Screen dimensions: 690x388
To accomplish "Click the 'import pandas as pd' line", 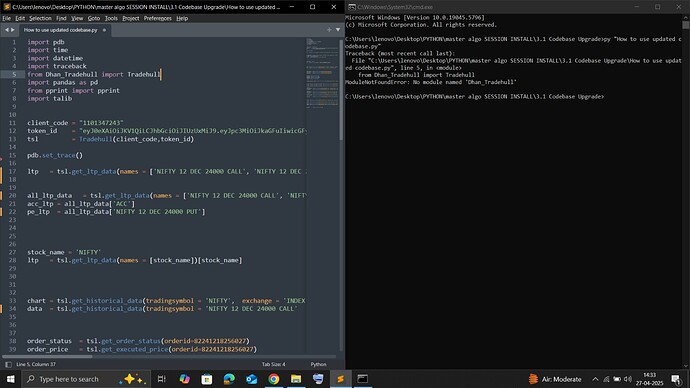I will tap(62, 82).
